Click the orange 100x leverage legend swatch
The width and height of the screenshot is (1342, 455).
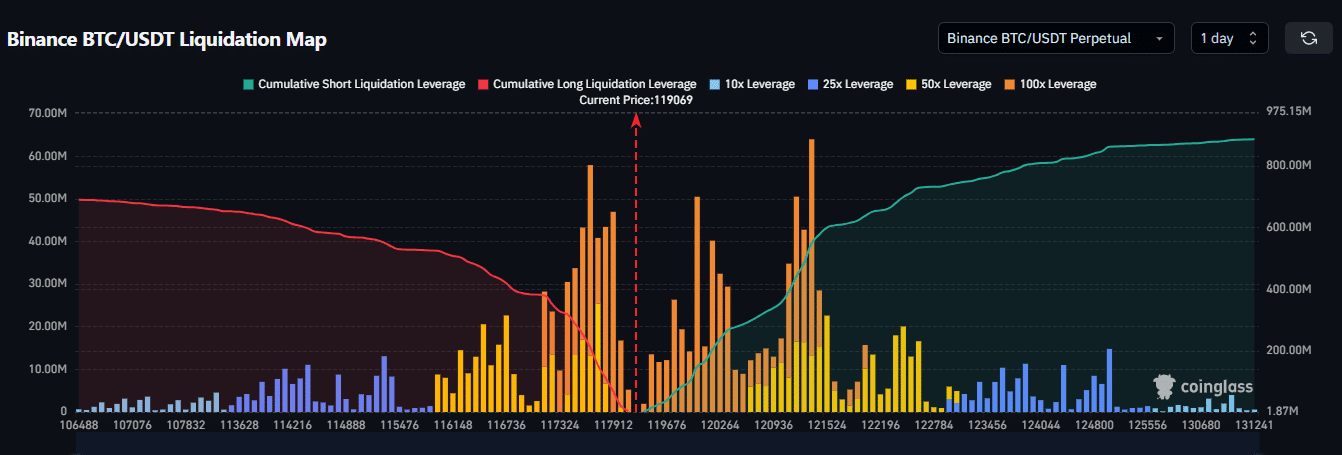pos(1009,84)
